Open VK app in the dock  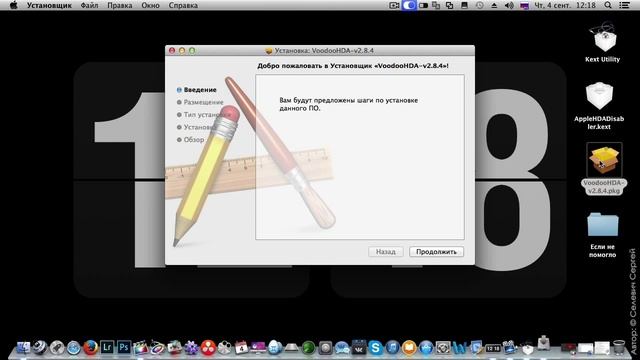tap(359, 348)
